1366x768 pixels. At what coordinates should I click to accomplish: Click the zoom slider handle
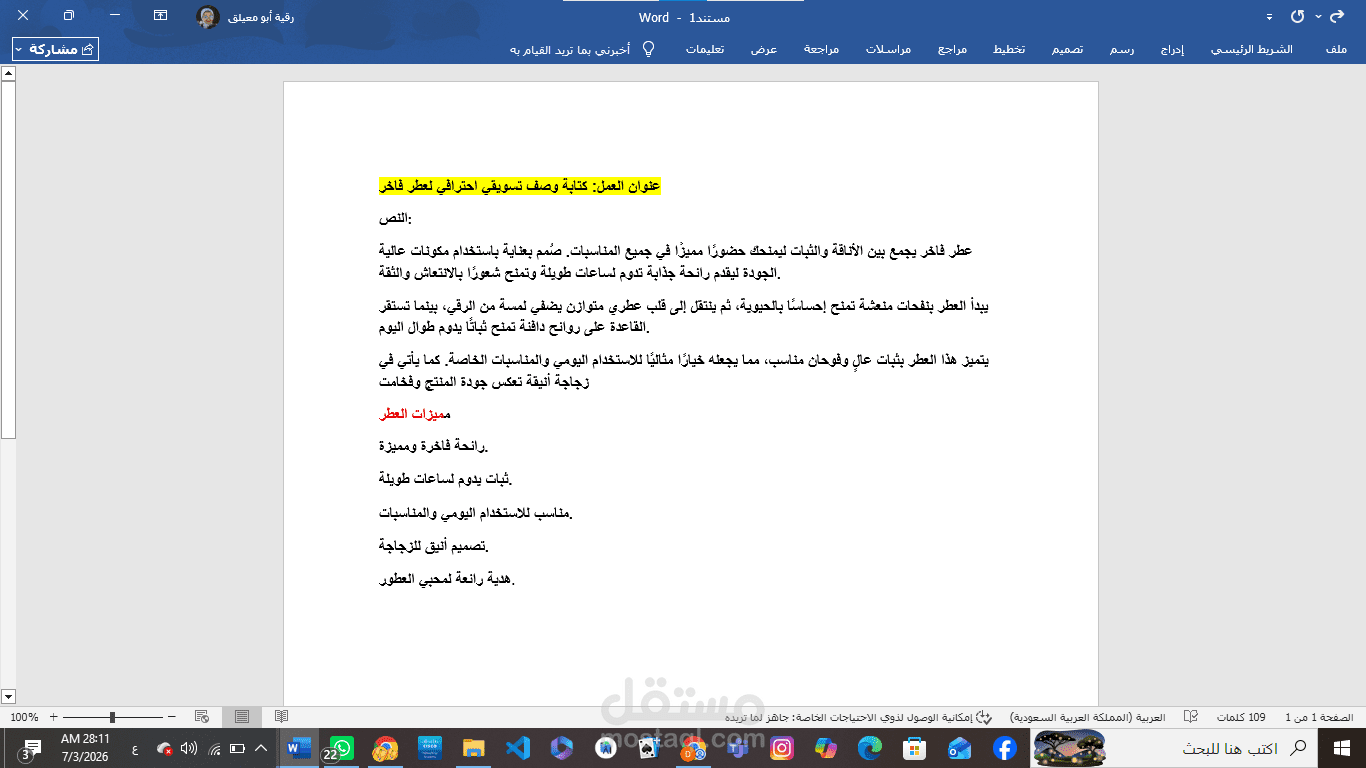click(112, 717)
